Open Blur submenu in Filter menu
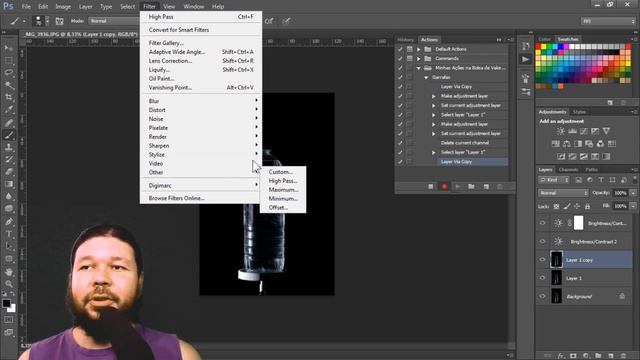 pos(200,101)
